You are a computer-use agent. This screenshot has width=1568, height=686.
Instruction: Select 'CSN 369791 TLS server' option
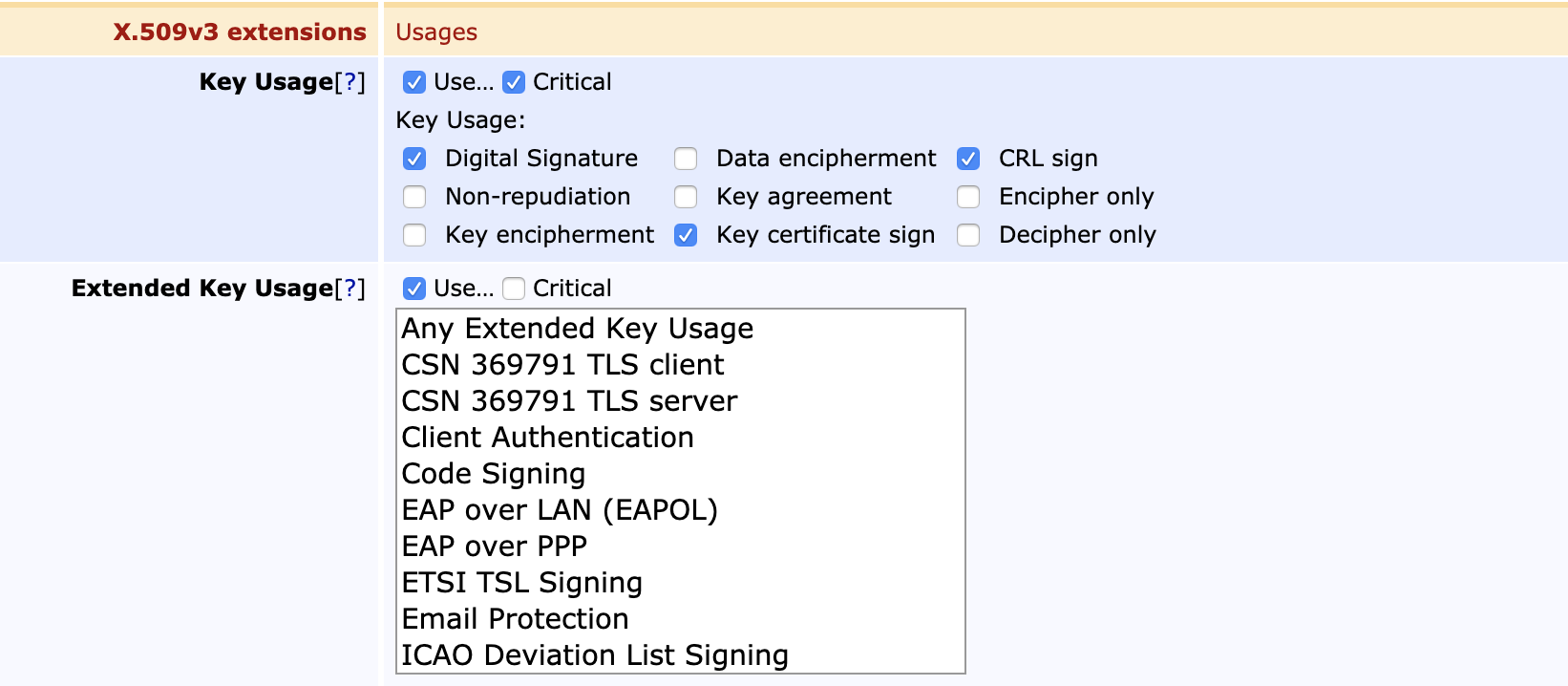(x=569, y=401)
